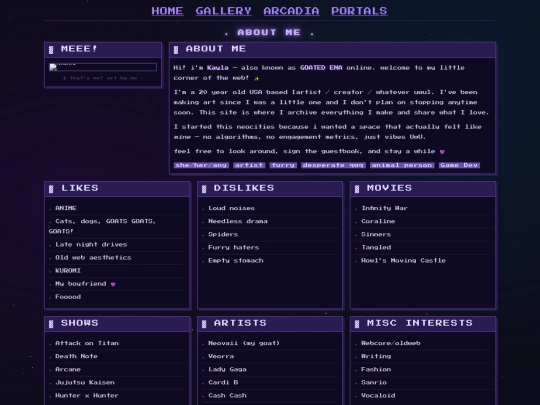Click 'Vocaloid' in Misc Interests
This screenshot has width=540, height=405.
[378, 395]
